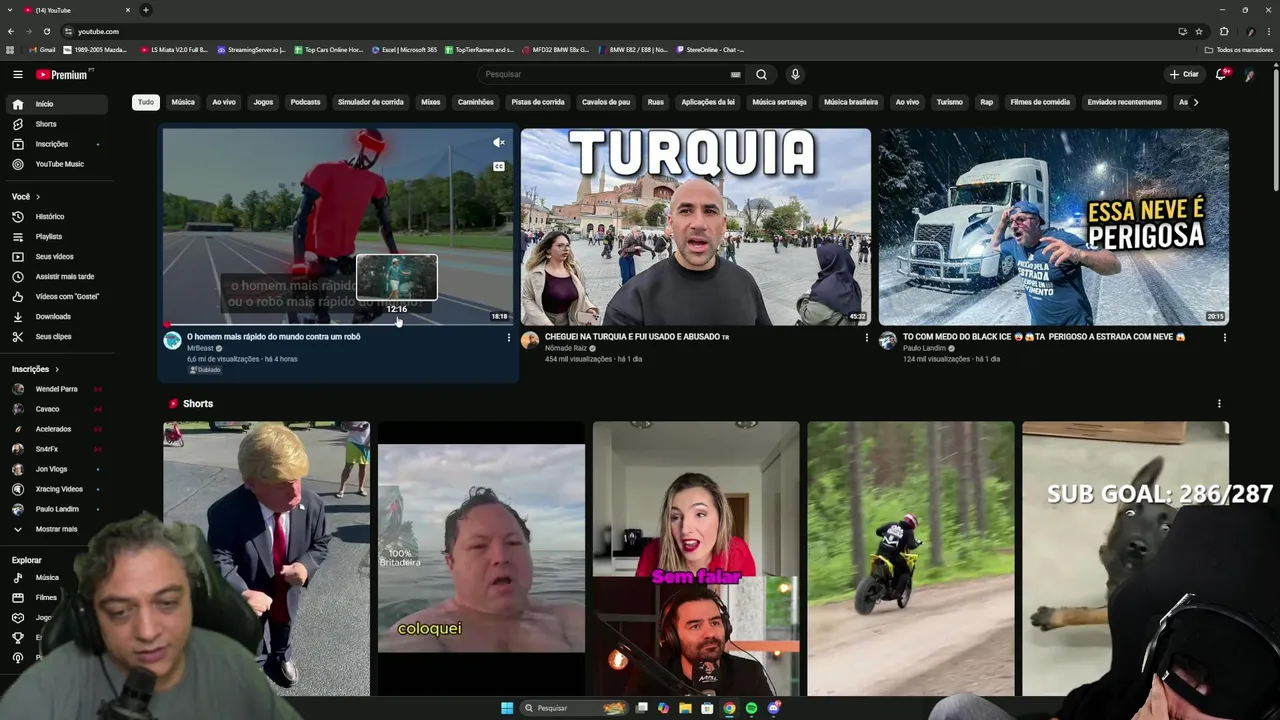Open Downloads in the sidebar
1280x720 pixels.
57,316
